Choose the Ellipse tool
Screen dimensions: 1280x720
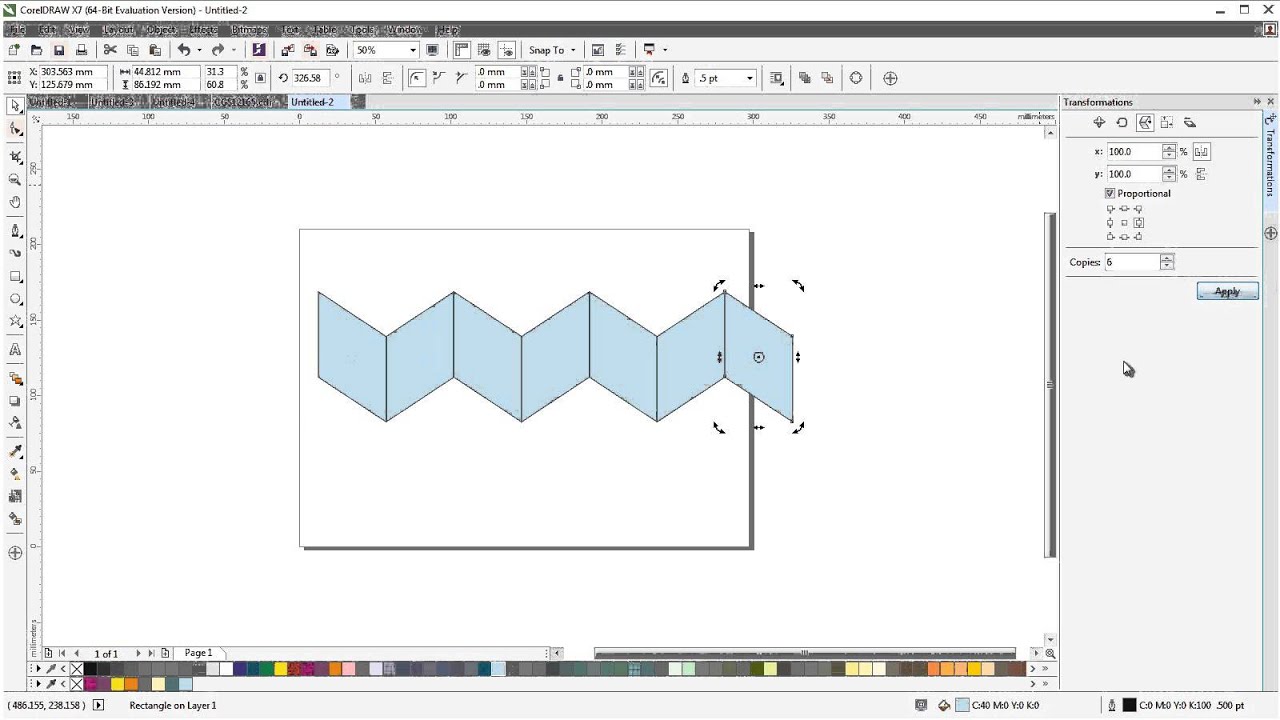point(15,299)
